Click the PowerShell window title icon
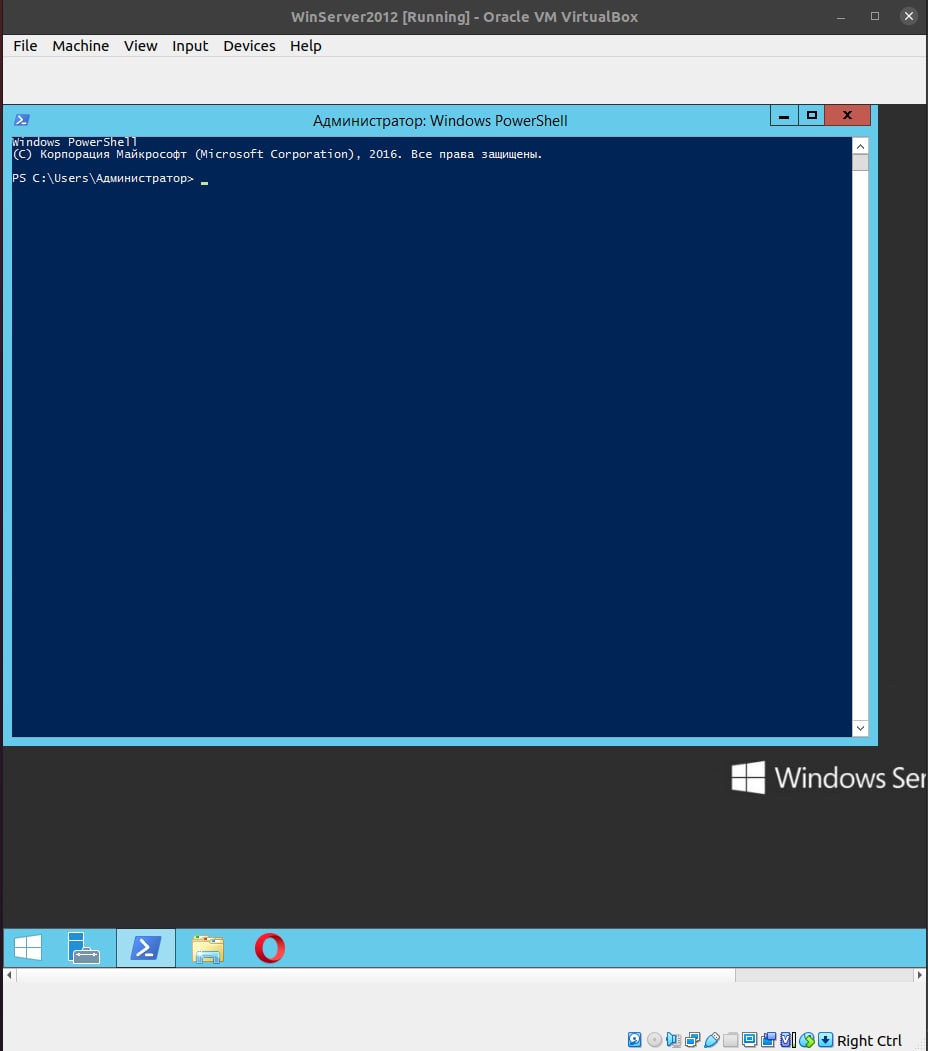Image resolution: width=928 pixels, height=1051 pixels. point(21,120)
